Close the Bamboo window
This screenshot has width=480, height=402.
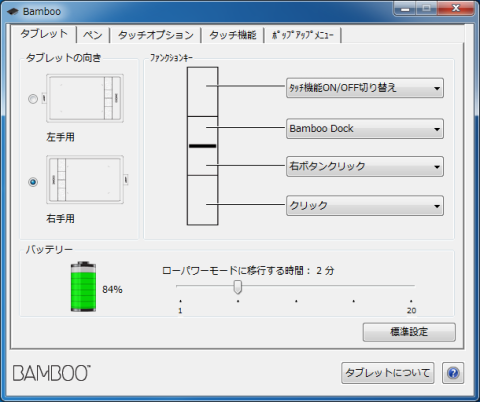456,8
